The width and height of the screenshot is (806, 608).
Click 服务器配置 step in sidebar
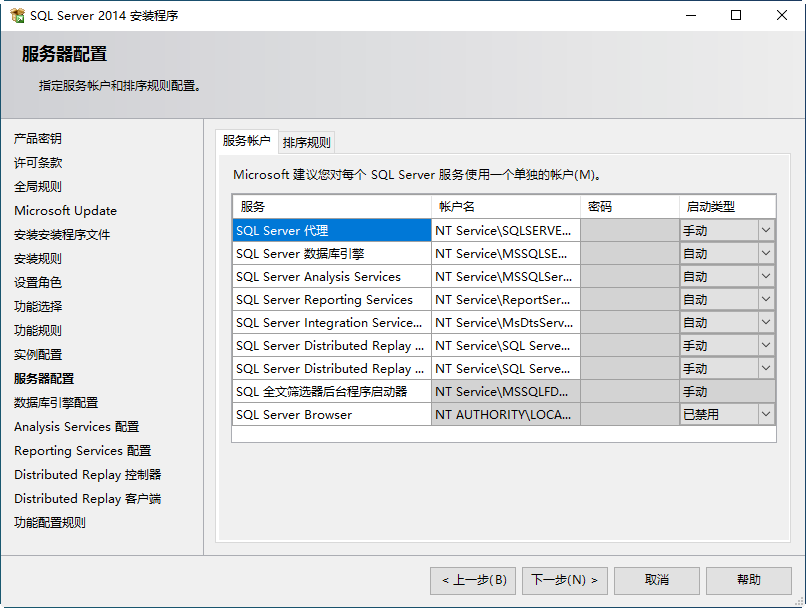[44, 378]
